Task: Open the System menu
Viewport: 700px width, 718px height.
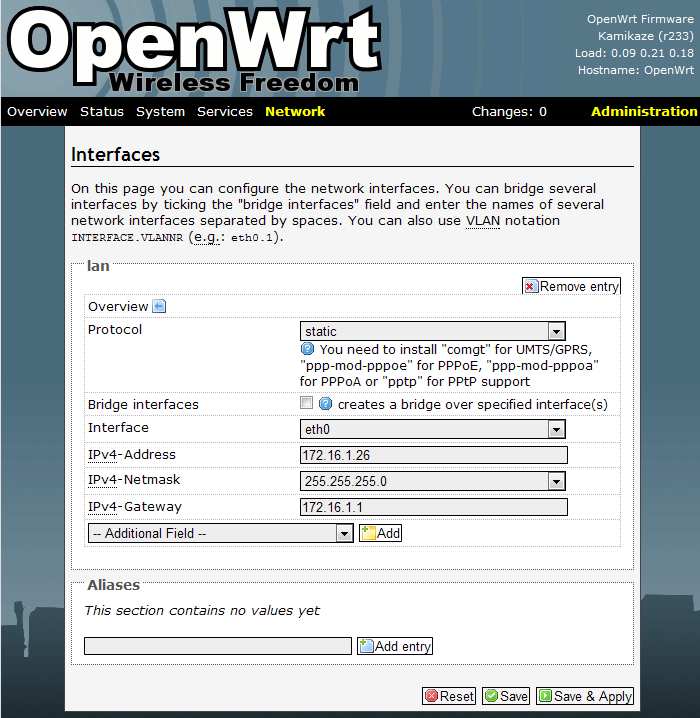Action: (x=160, y=111)
